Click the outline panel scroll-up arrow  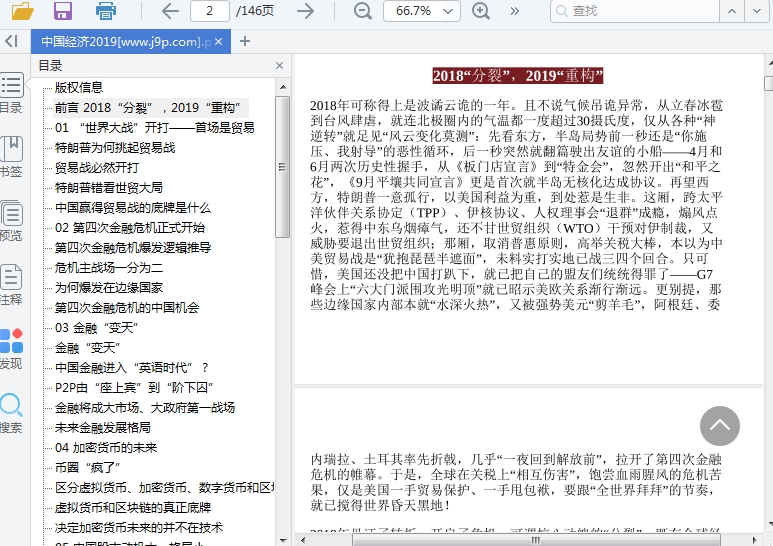coord(283,87)
